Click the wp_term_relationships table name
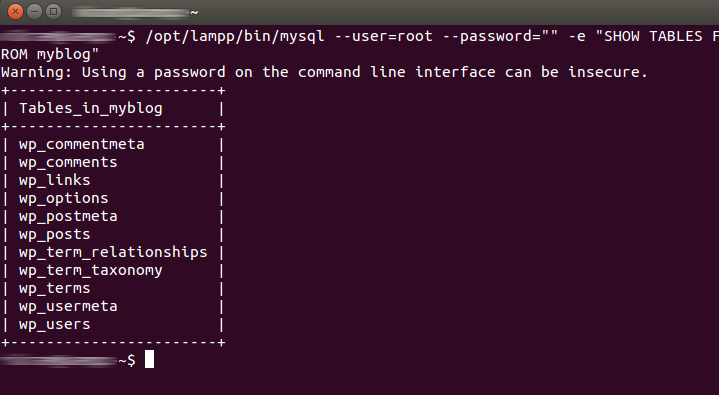Viewport: 719px width, 395px height. point(113,252)
